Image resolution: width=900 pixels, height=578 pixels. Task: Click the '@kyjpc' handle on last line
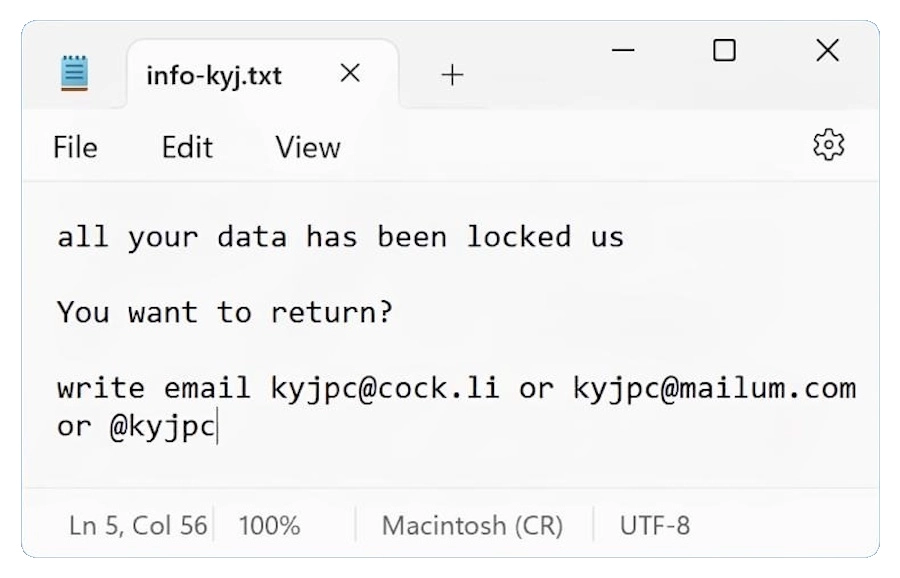tap(162, 426)
